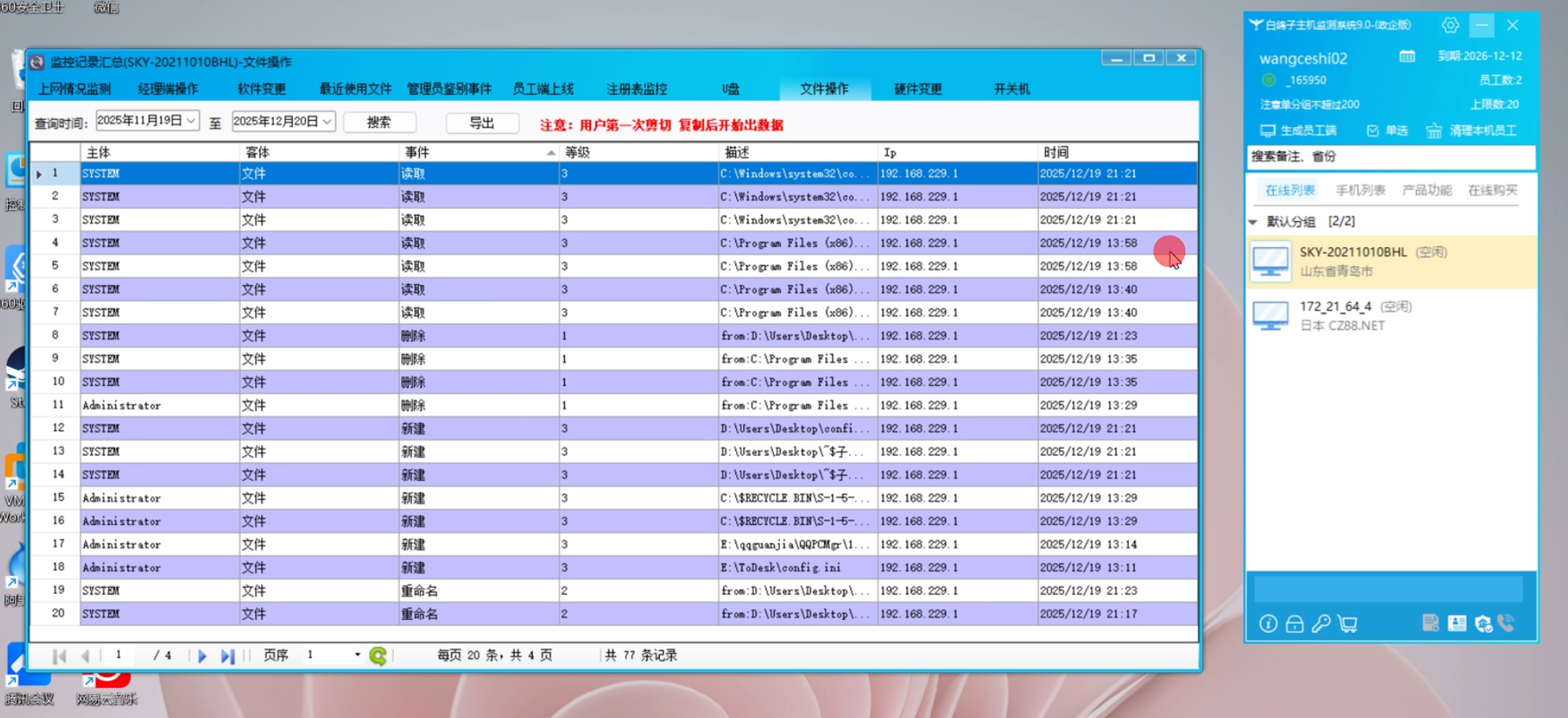
Task: Open settings gear in monitoring system panel
Action: (x=1449, y=25)
